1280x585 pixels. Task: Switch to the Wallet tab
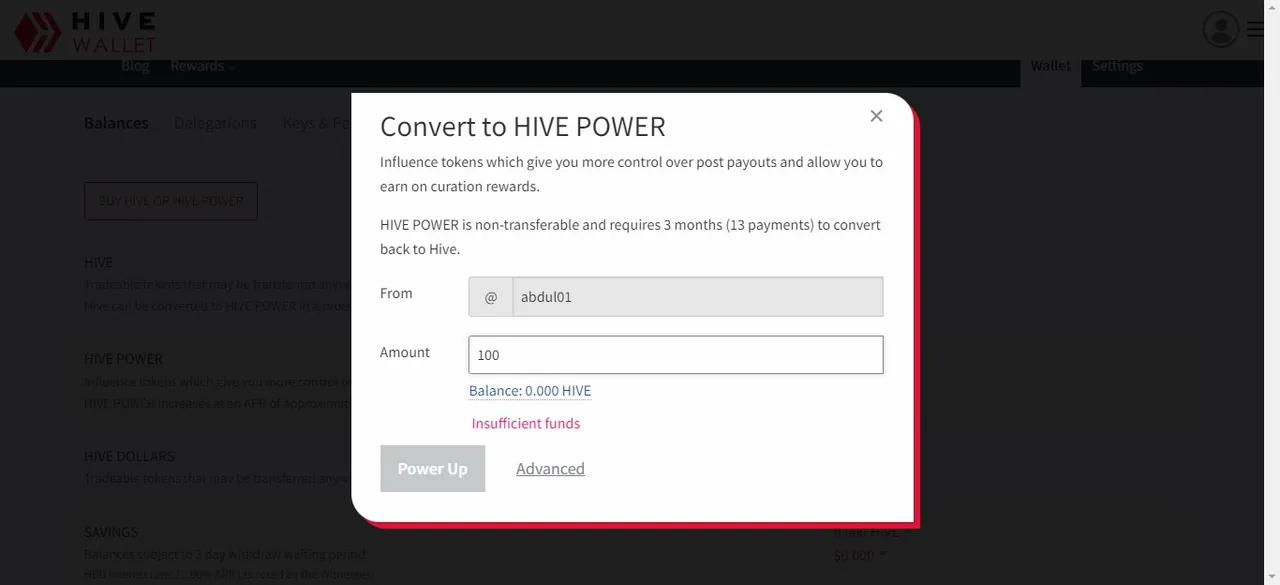click(1050, 66)
